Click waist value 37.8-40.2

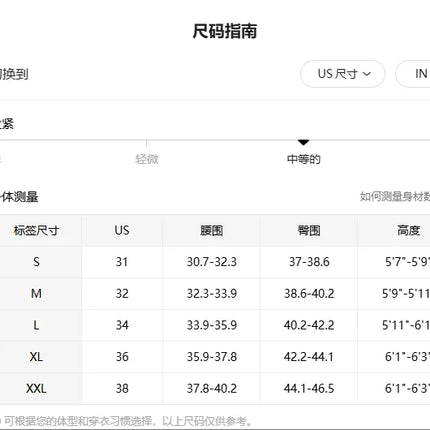(x=212, y=388)
